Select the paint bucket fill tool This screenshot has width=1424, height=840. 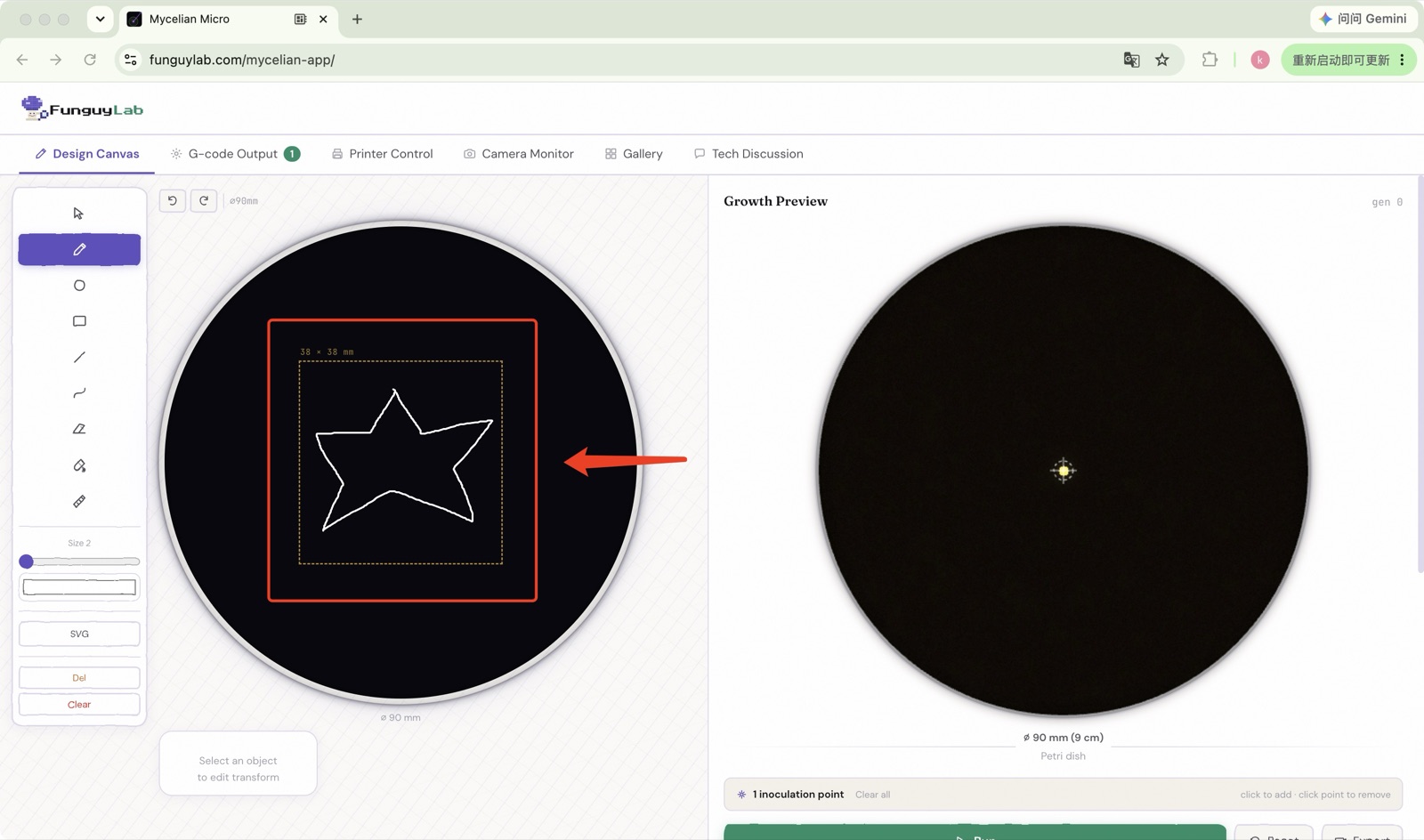[x=79, y=465]
